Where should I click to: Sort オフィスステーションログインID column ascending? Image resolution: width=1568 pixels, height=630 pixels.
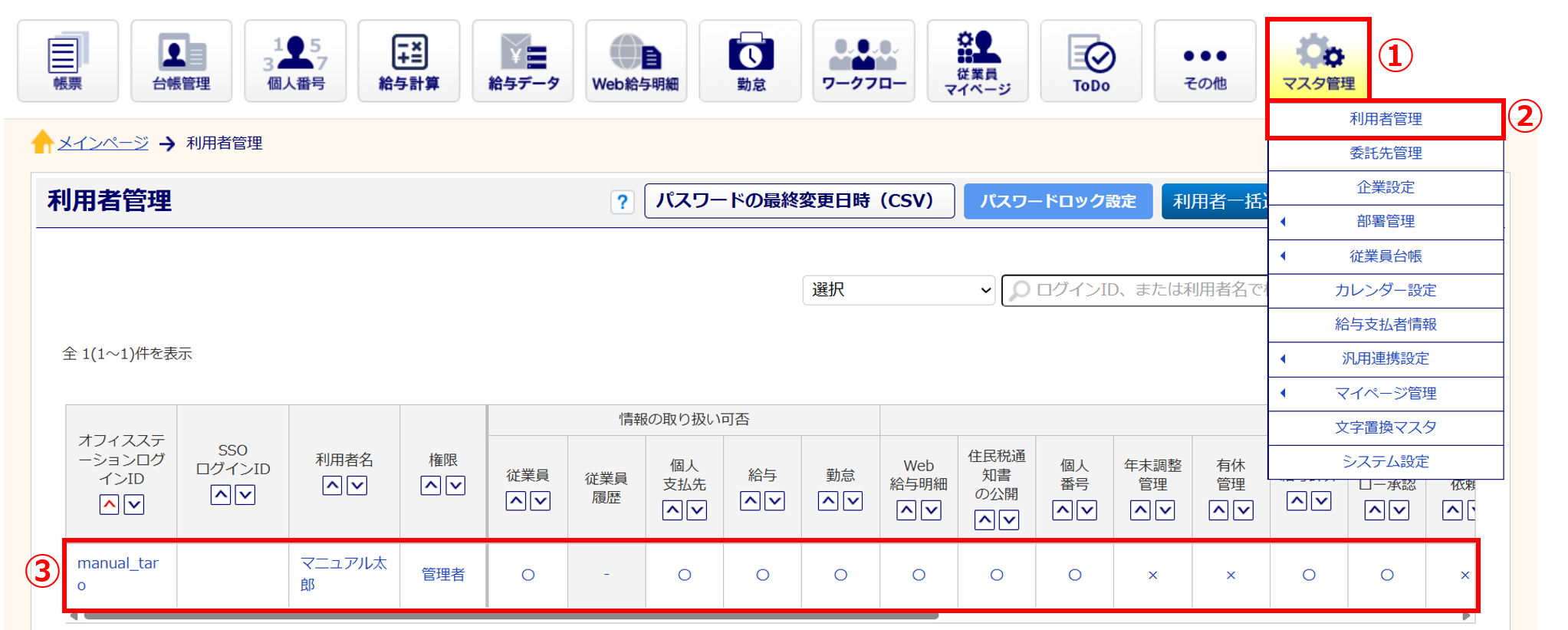click(x=110, y=505)
